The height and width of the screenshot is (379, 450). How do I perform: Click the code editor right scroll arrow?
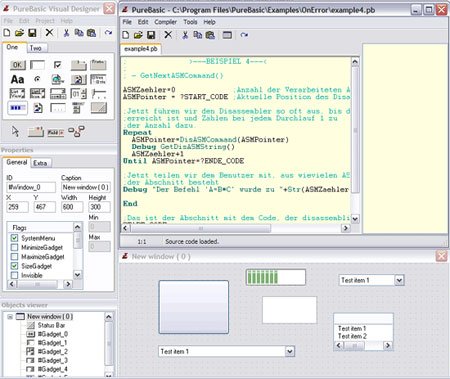point(346,228)
